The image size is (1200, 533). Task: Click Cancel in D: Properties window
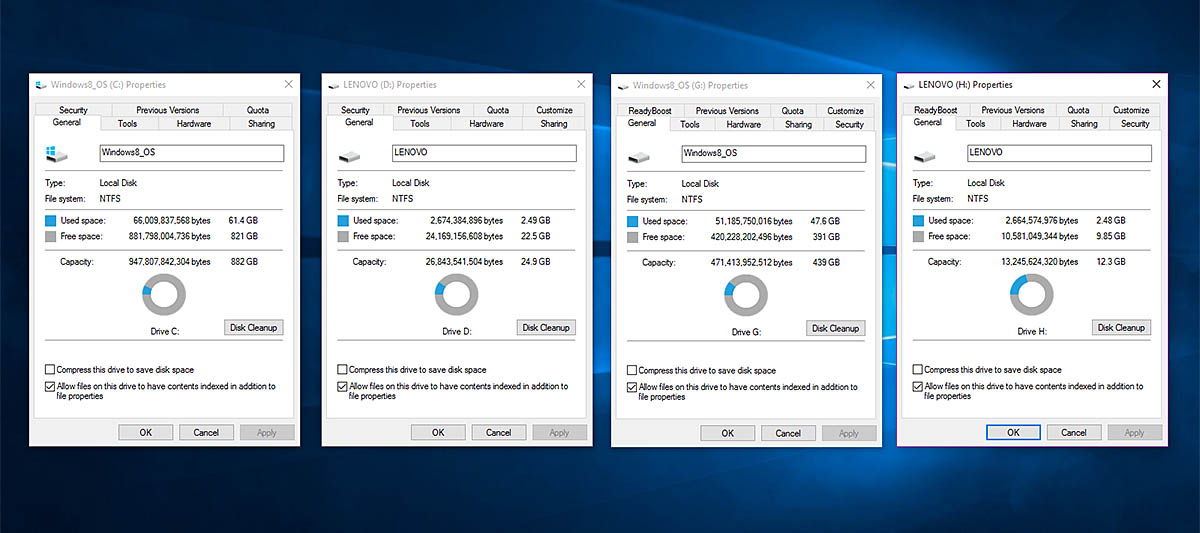coord(499,432)
